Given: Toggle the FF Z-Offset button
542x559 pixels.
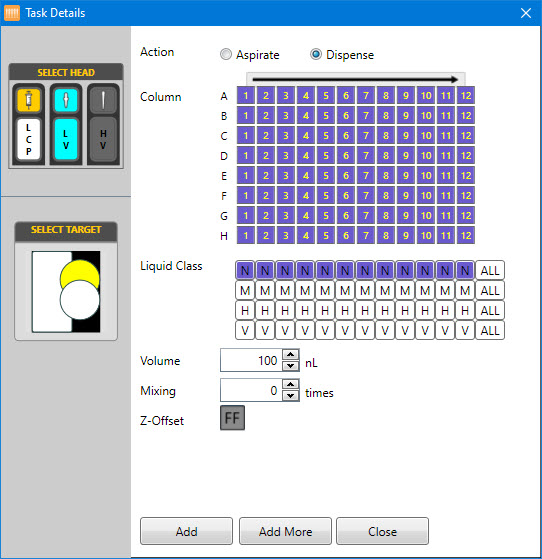Looking at the screenshot, I should (x=232, y=417).
